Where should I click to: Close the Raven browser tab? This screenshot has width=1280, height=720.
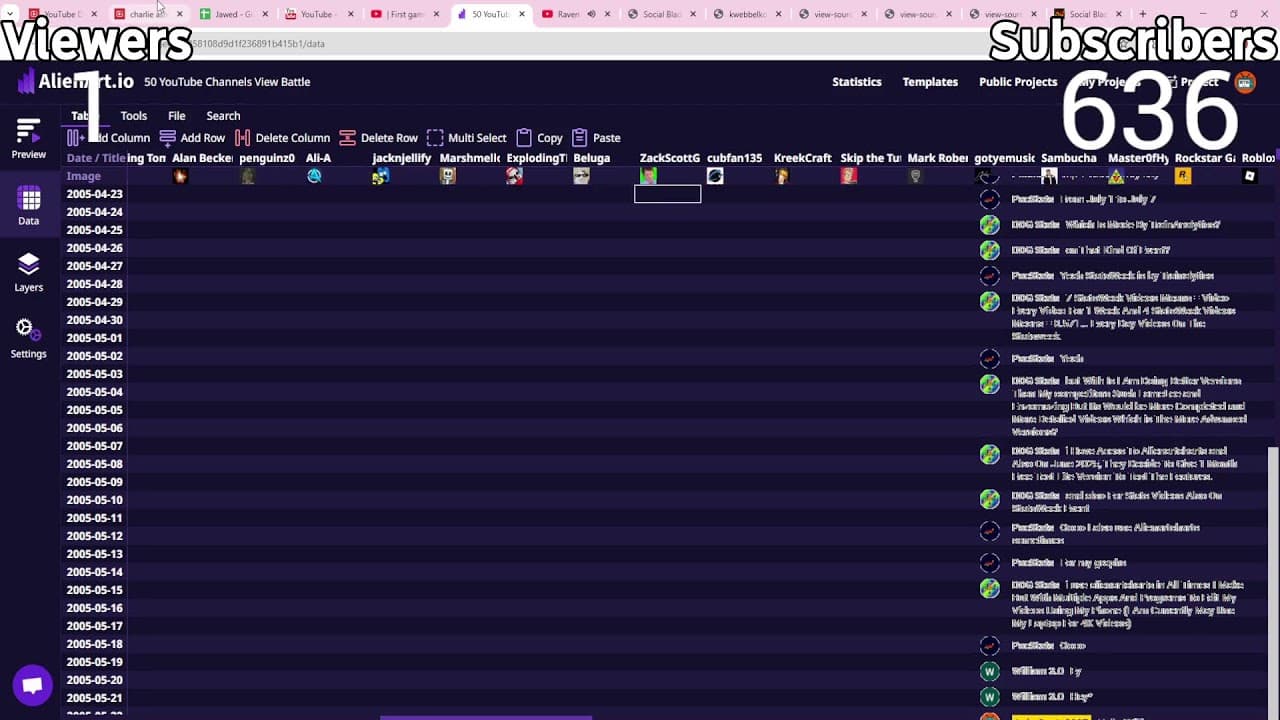click(x=609, y=14)
